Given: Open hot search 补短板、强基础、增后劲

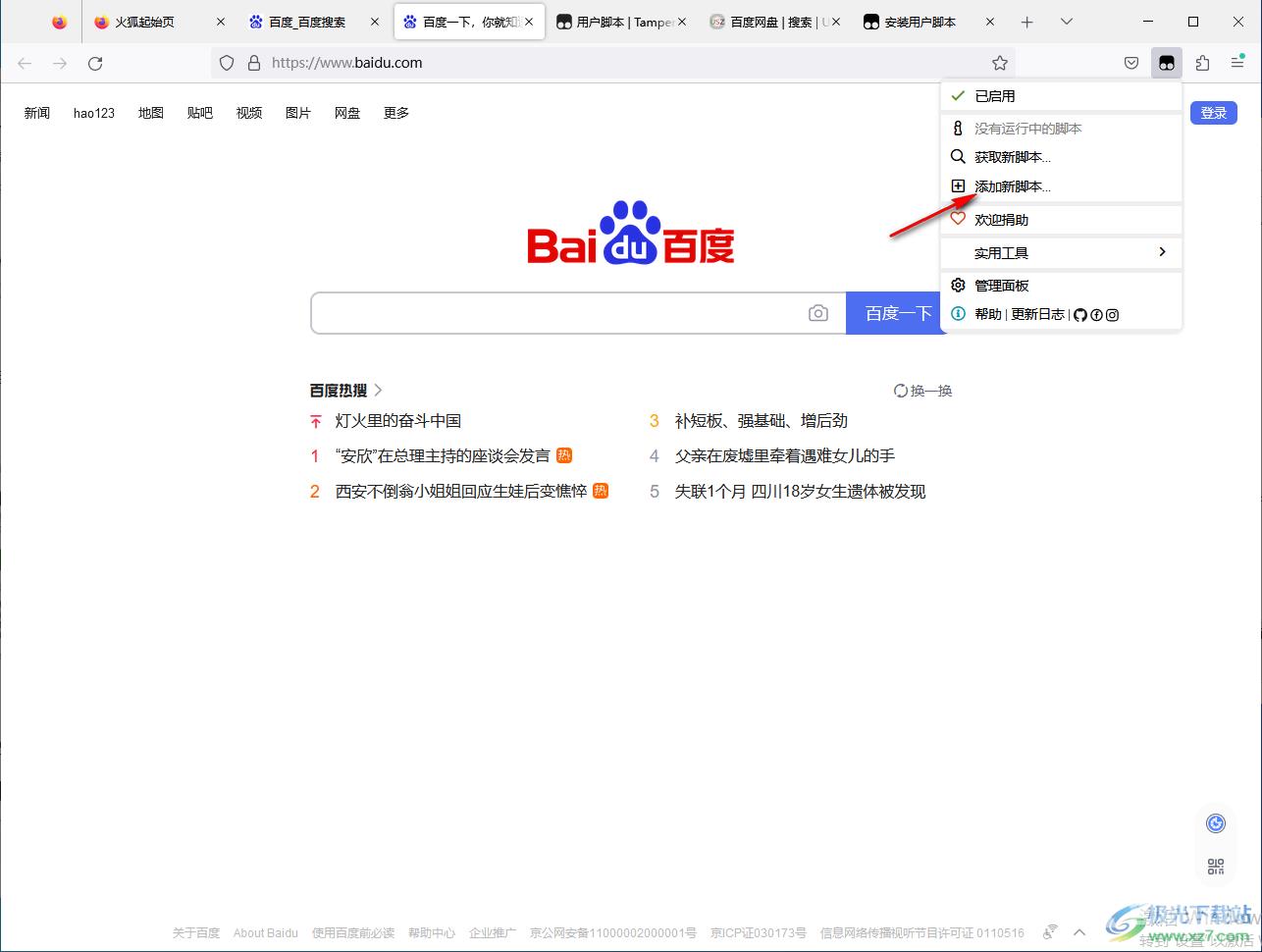Looking at the screenshot, I should 762,421.
